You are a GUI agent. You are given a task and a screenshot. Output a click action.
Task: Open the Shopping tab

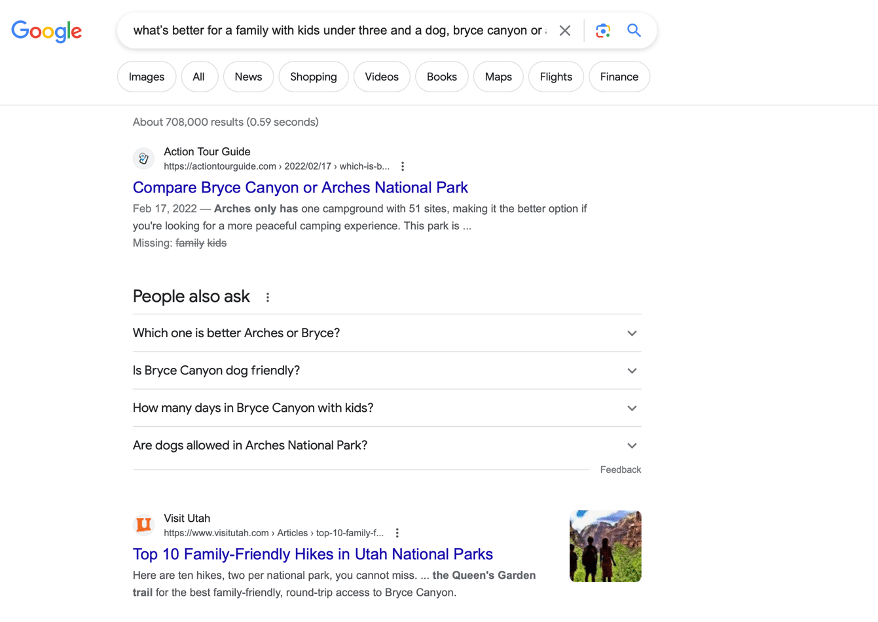point(314,77)
